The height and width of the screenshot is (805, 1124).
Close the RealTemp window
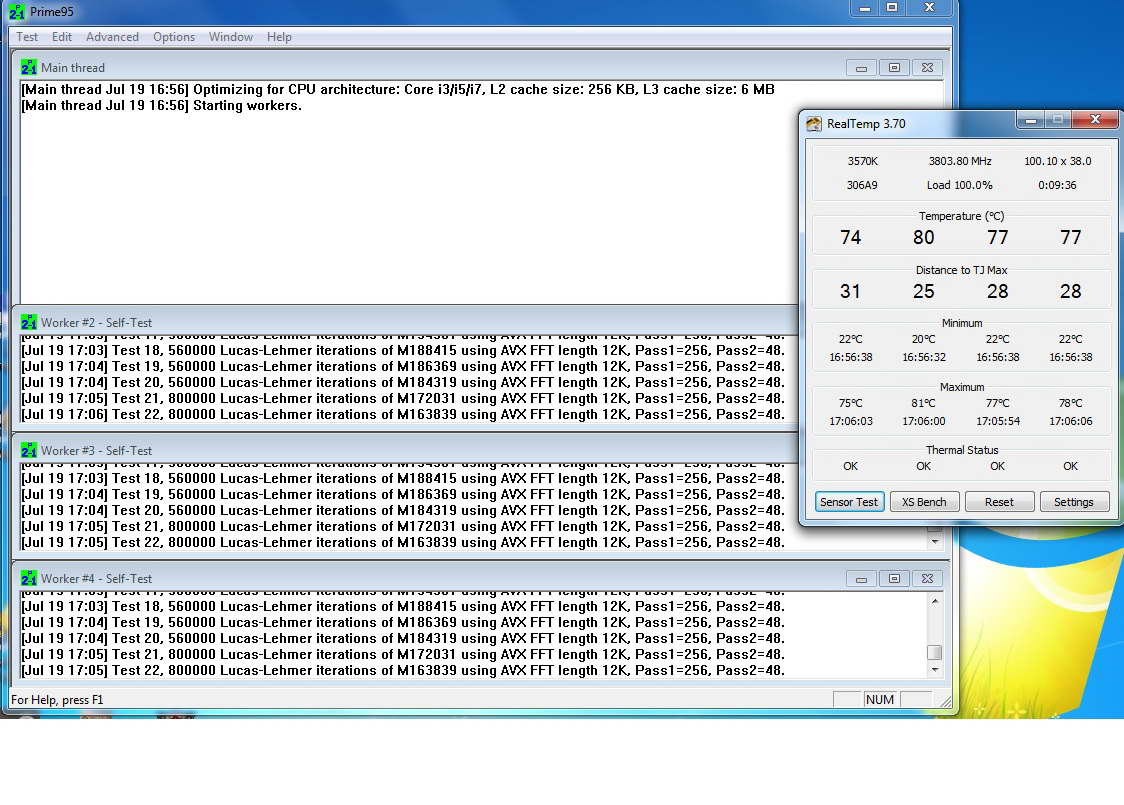pyautogui.click(x=1095, y=120)
